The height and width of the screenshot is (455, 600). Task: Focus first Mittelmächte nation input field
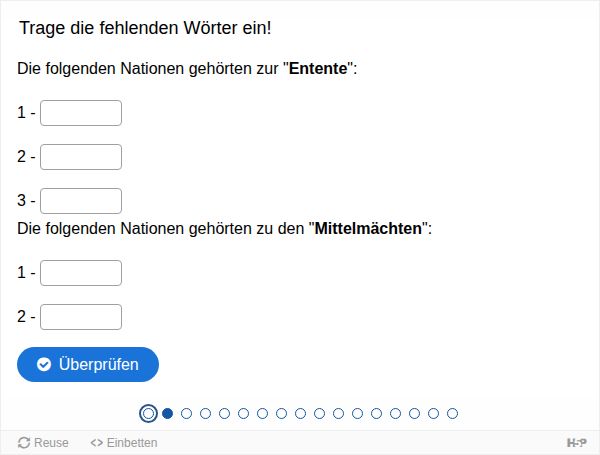point(81,273)
